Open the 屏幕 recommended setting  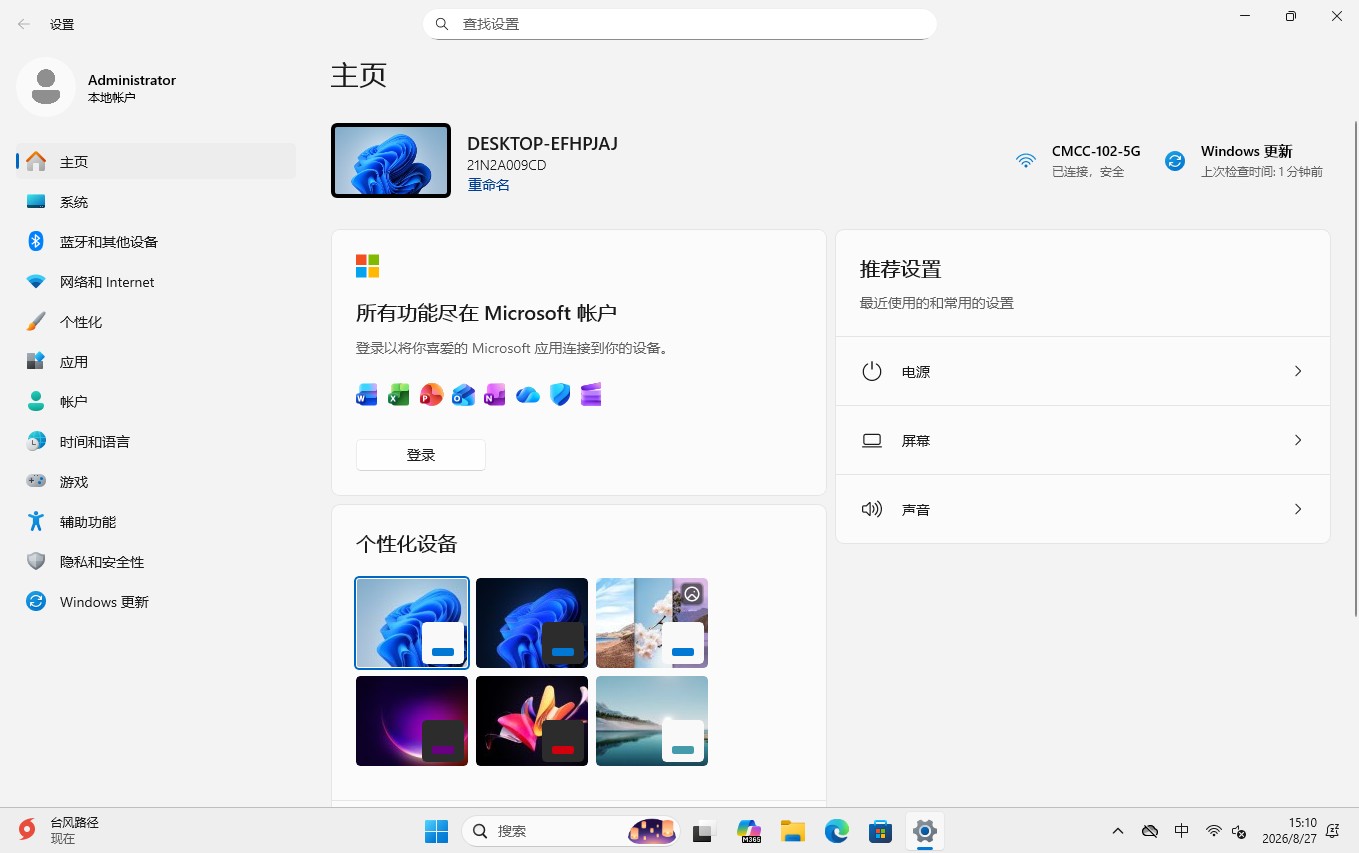[x=1083, y=440]
